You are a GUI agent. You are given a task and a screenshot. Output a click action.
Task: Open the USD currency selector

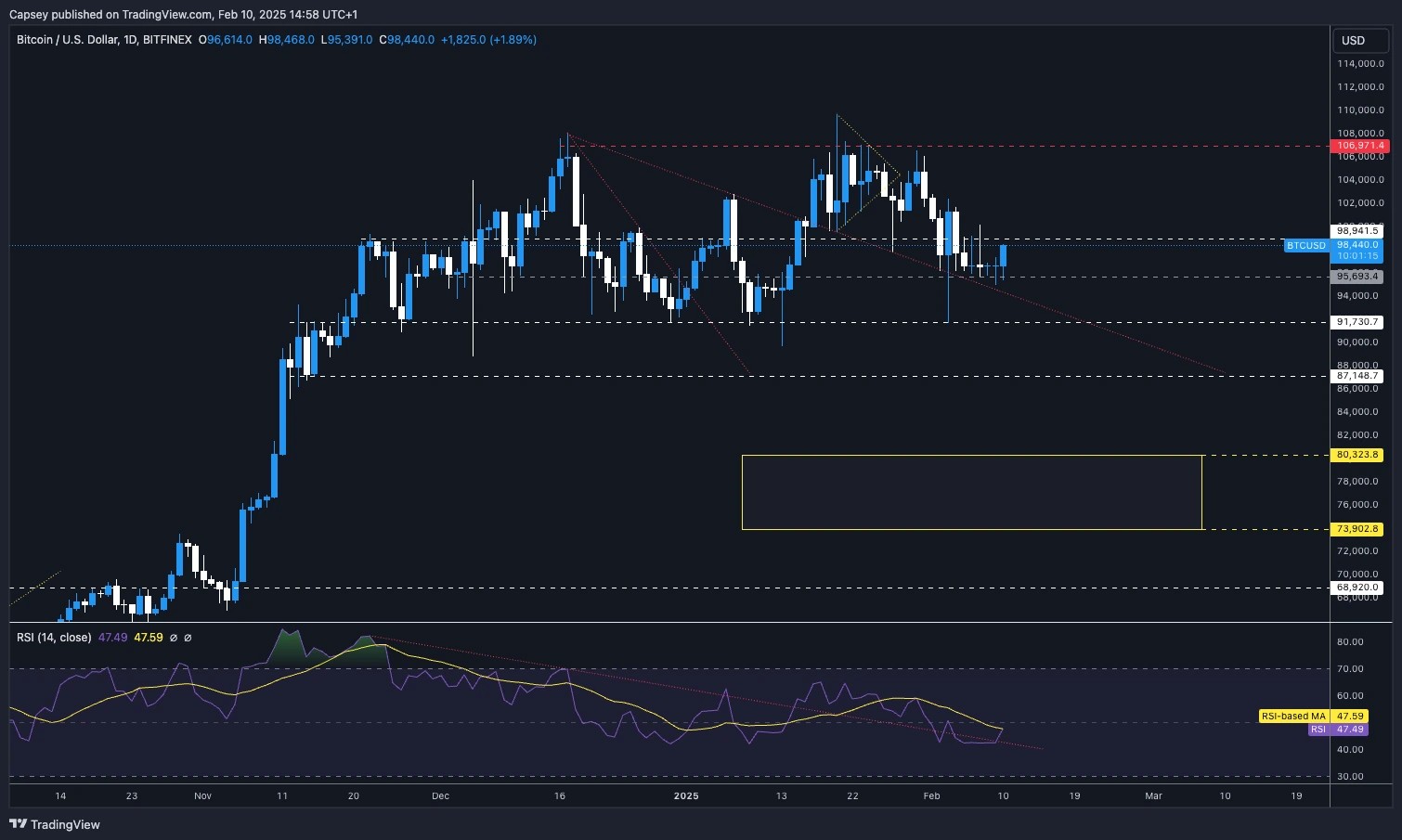1359,41
